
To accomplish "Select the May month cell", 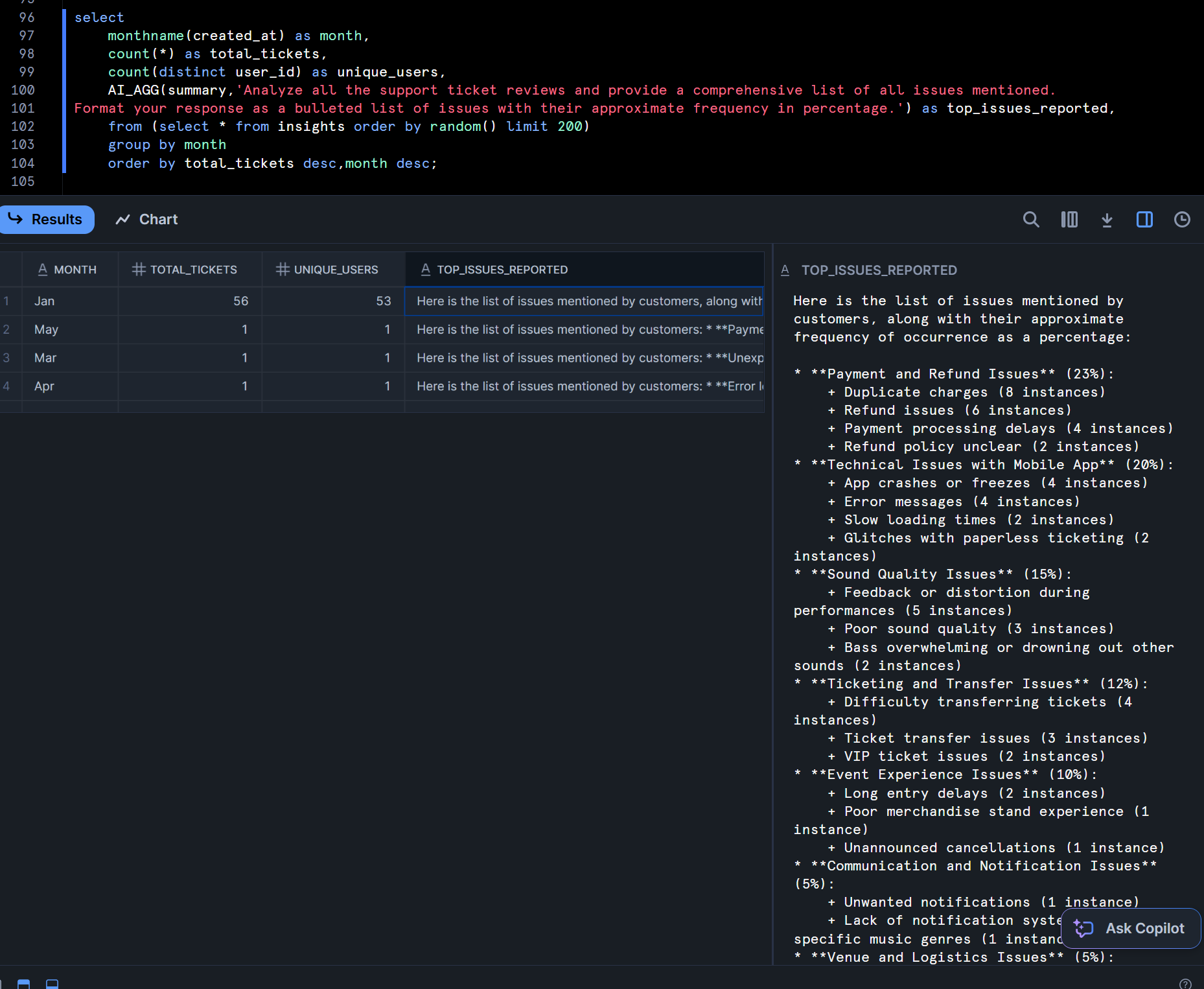I will [70, 329].
